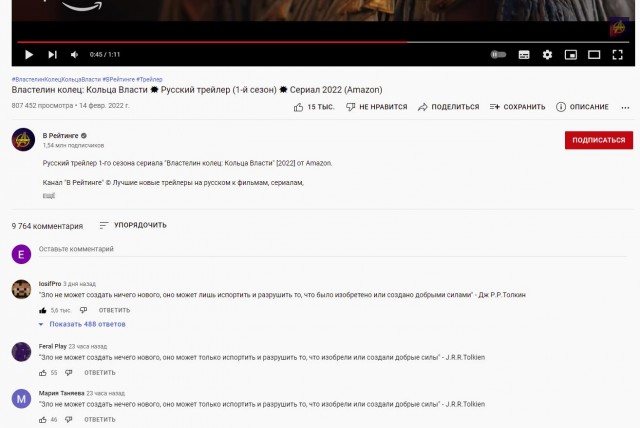Open hashtag #Трейлер
The image size is (640, 428).
149,79
